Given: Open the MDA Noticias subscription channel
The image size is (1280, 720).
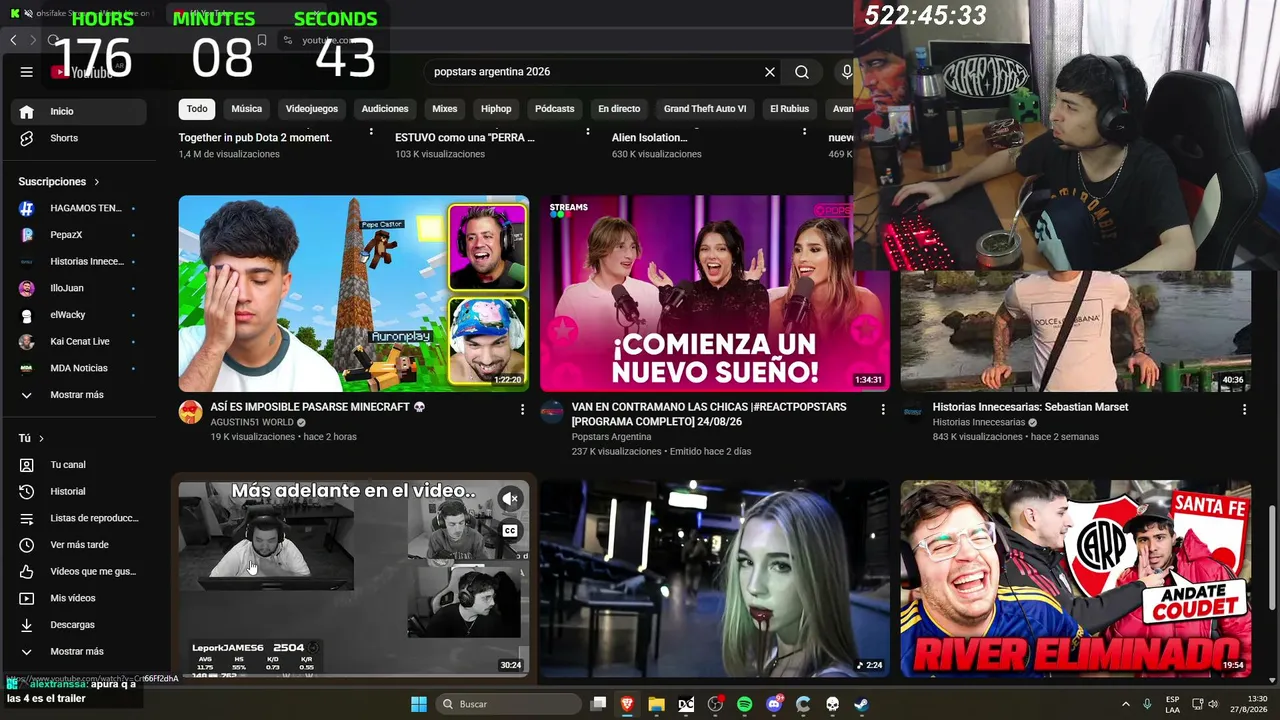Looking at the screenshot, I should 78,368.
